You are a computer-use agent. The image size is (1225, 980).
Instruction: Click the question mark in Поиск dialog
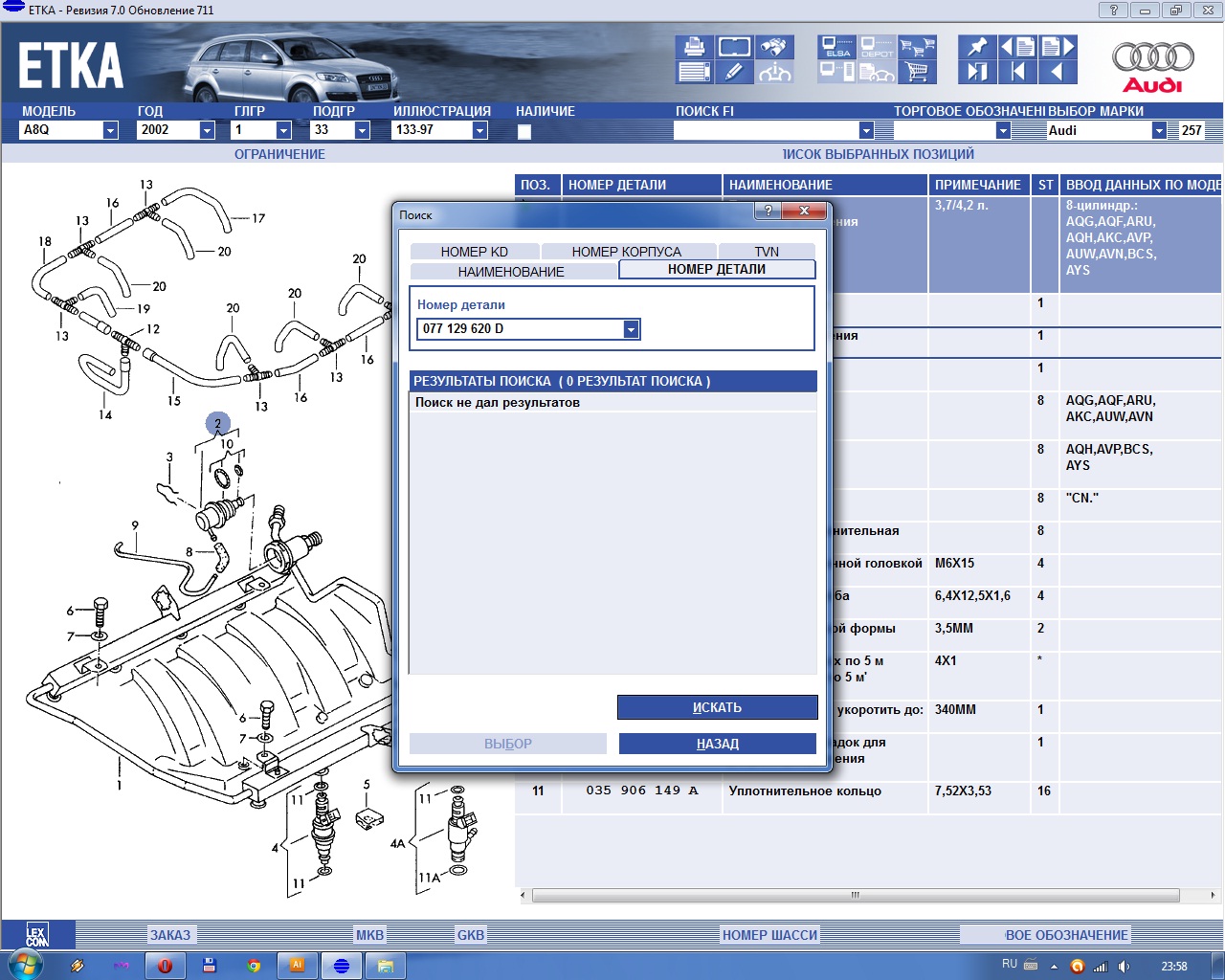click(768, 211)
